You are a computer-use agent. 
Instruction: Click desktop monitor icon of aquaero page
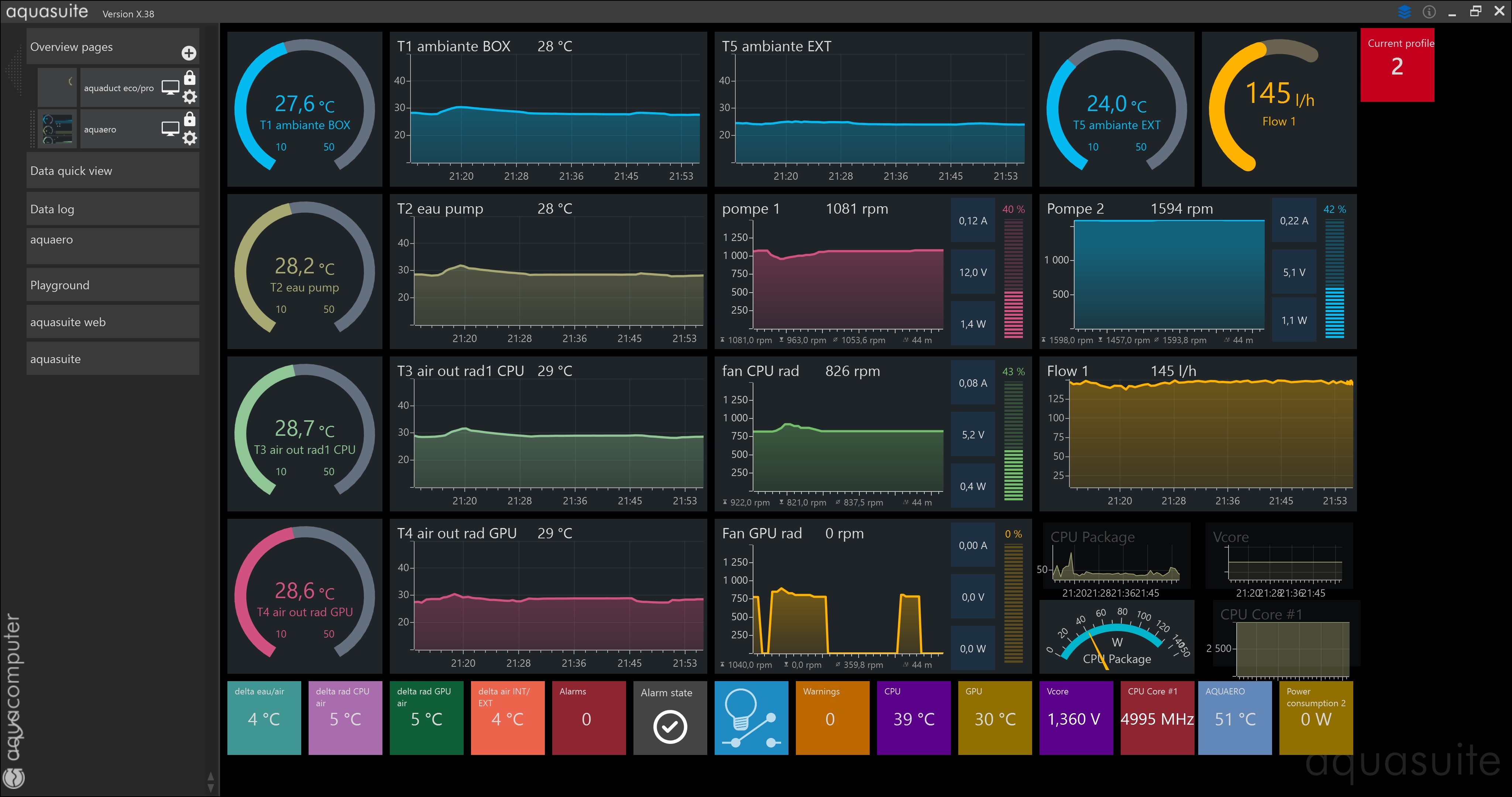170,128
